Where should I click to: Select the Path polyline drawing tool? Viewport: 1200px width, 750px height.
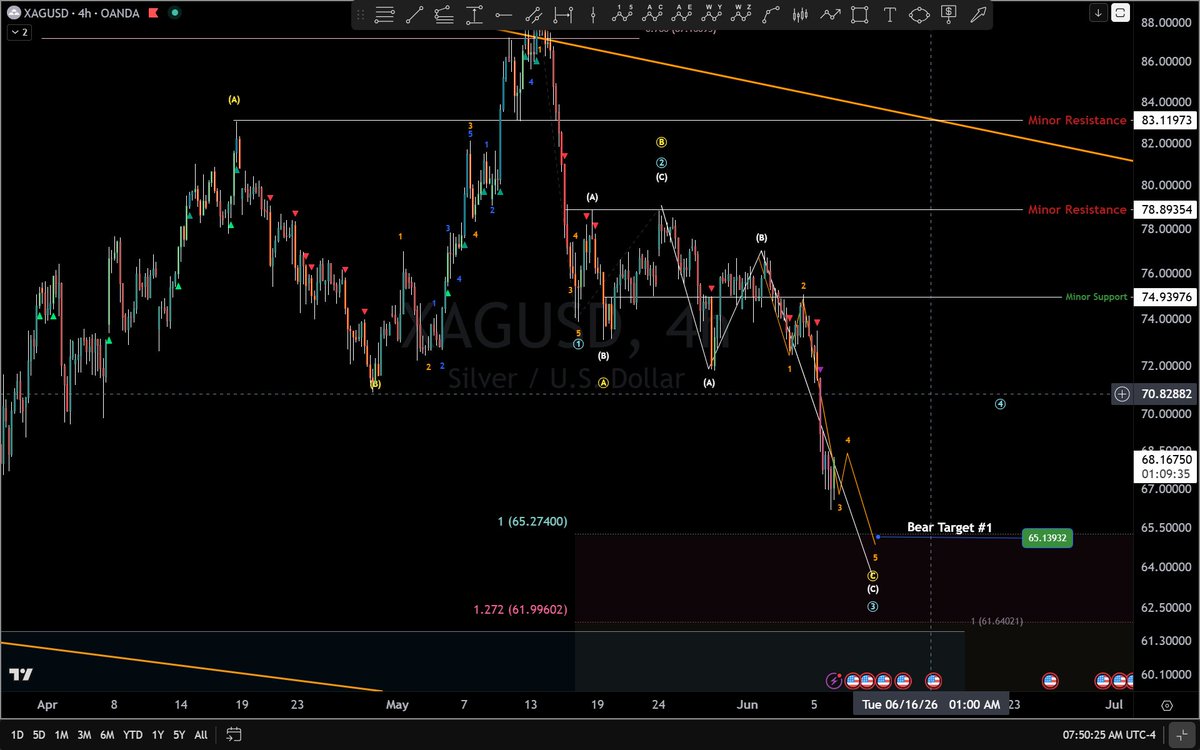click(x=770, y=14)
